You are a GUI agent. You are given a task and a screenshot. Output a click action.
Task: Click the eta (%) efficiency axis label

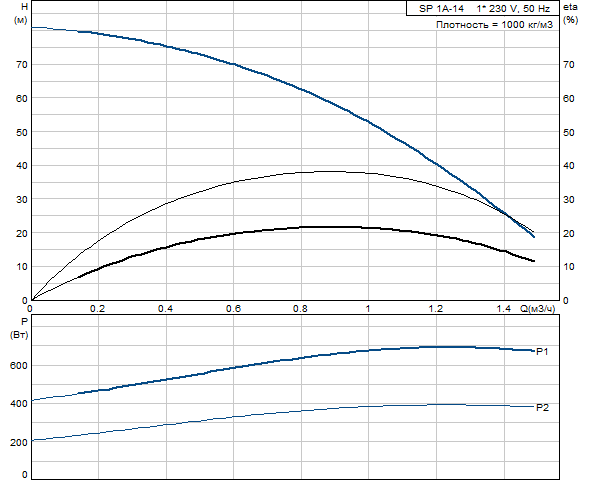click(x=570, y=14)
